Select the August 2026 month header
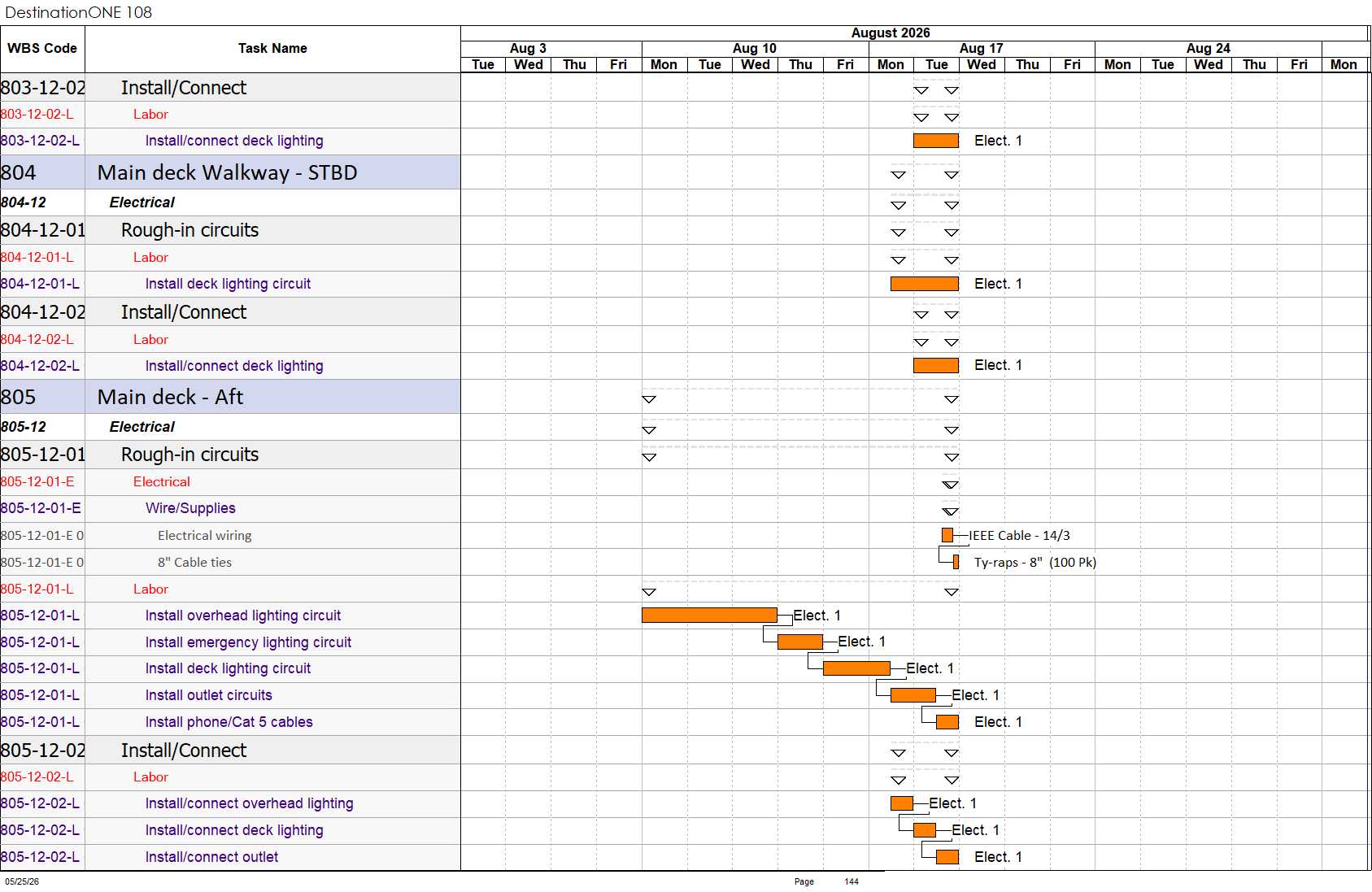The width and height of the screenshot is (1372, 892). (891, 33)
